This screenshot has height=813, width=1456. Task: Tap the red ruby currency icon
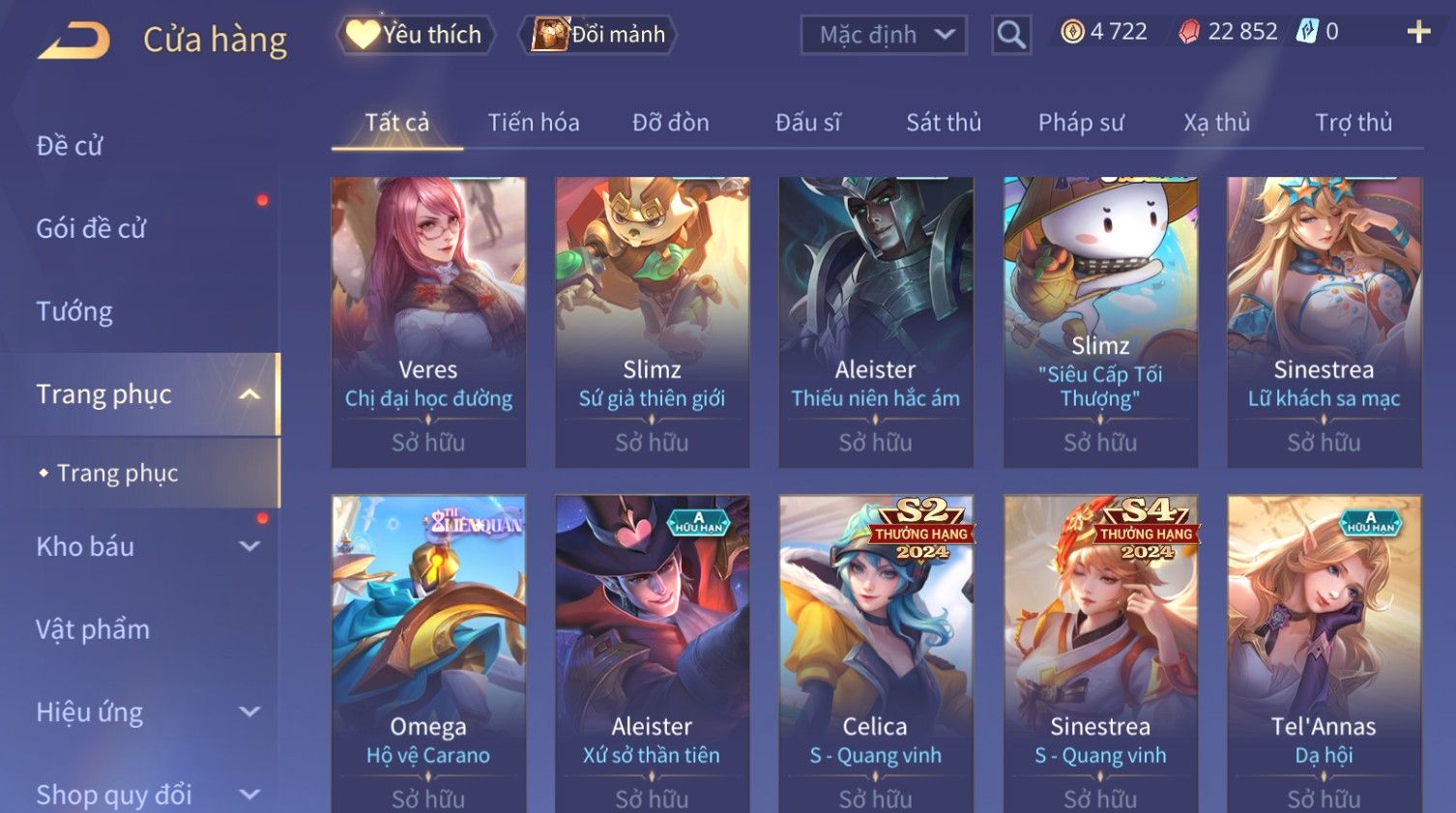(1189, 32)
